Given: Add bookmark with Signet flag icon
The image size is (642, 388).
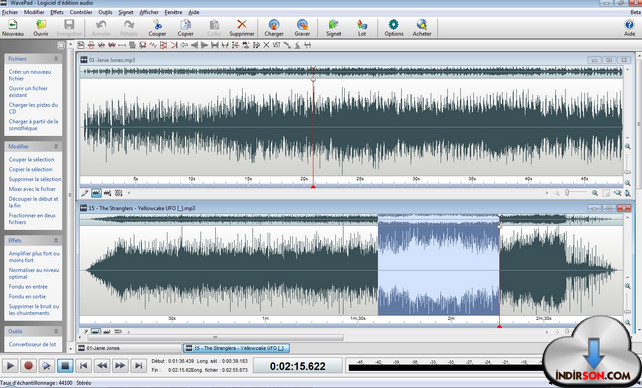Looking at the screenshot, I should [x=334, y=27].
